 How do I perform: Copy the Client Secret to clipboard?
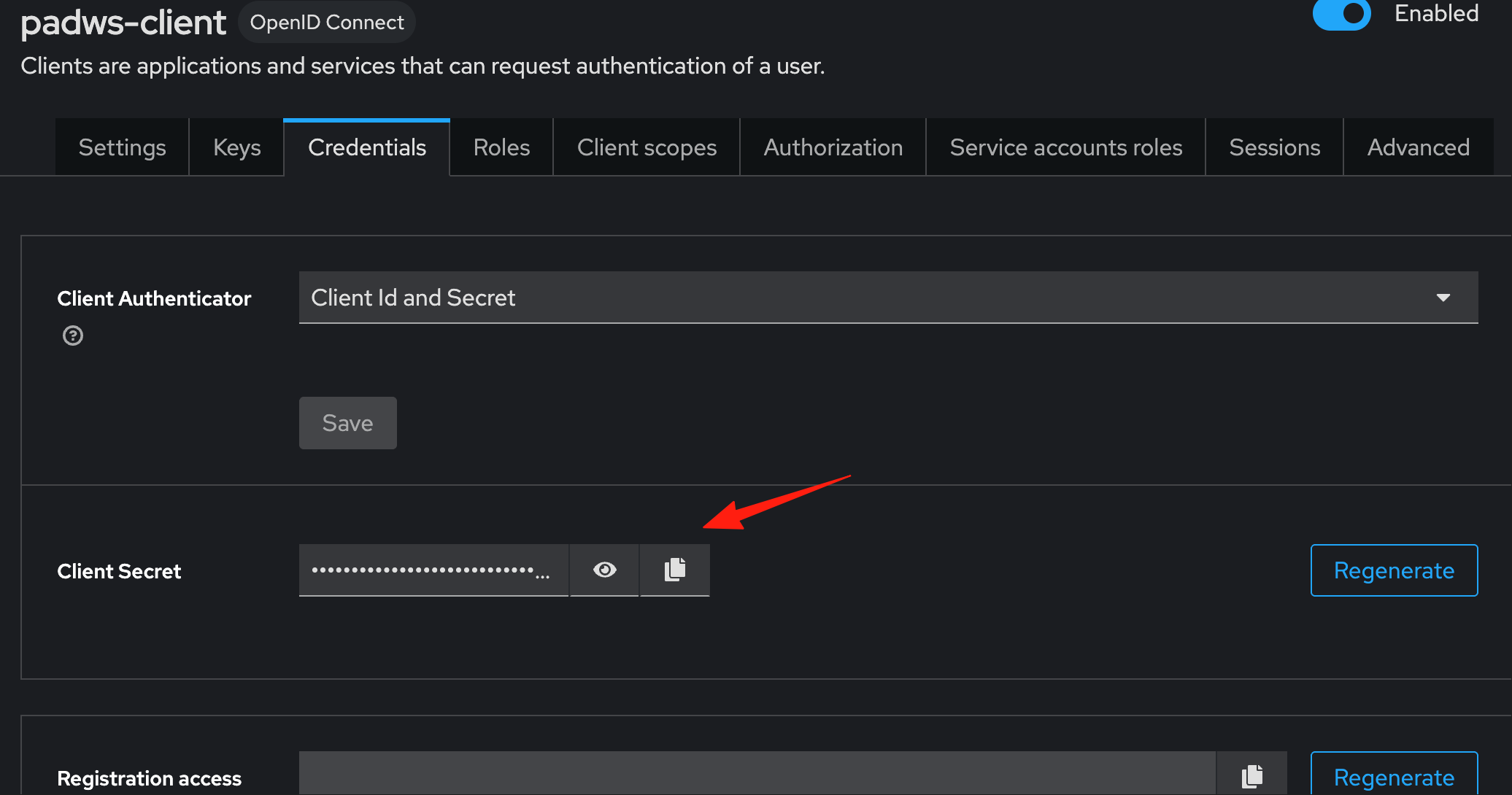(x=675, y=570)
